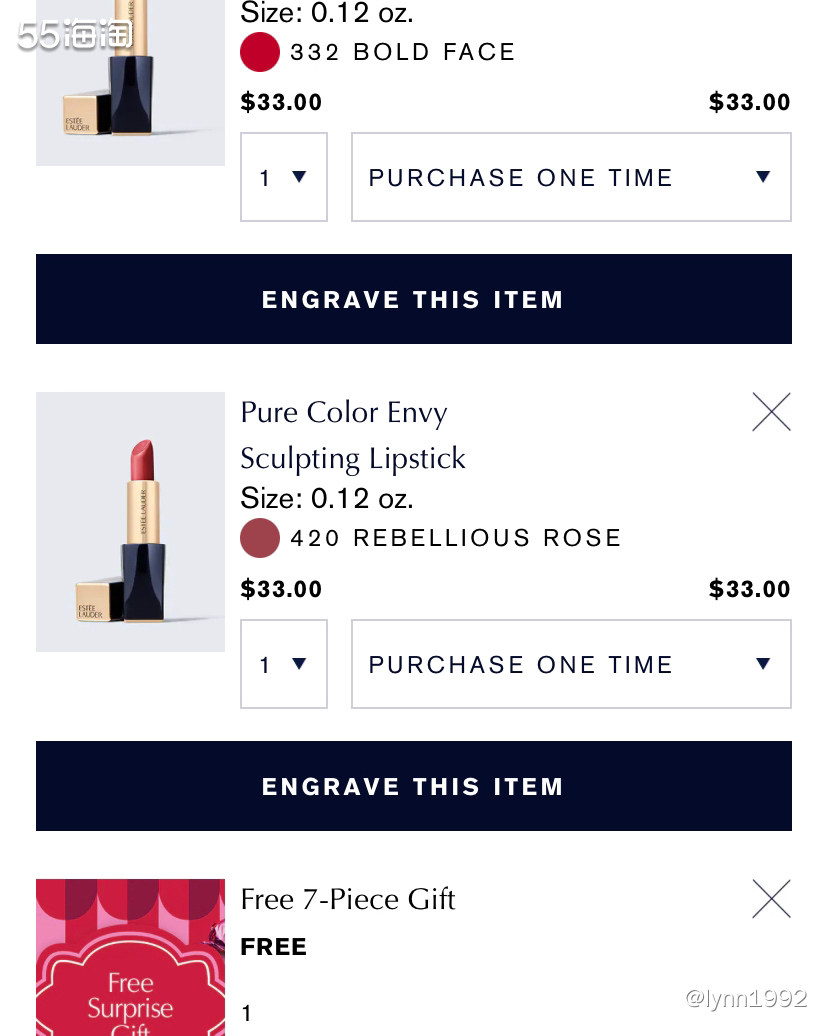Screen dimensions: 828x1036
Task: Click the 420 Rebellious Rose color swatch
Action: tap(260, 538)
